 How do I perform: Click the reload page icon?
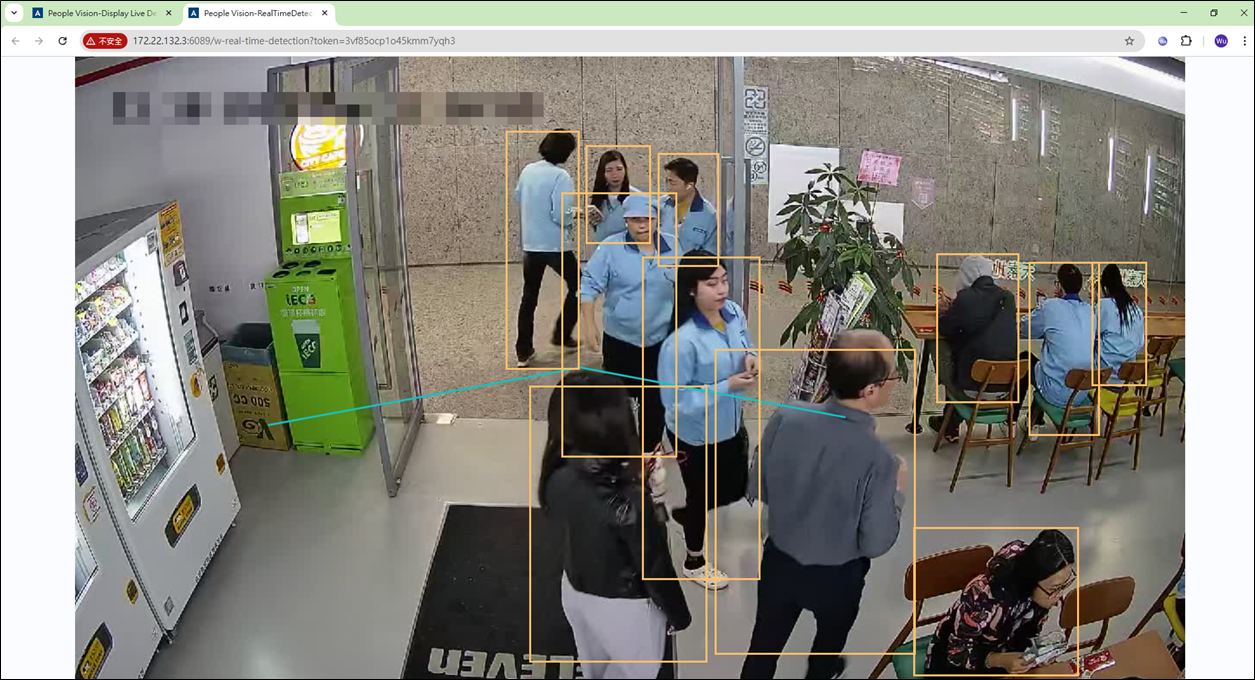click(x=64, y=41)
